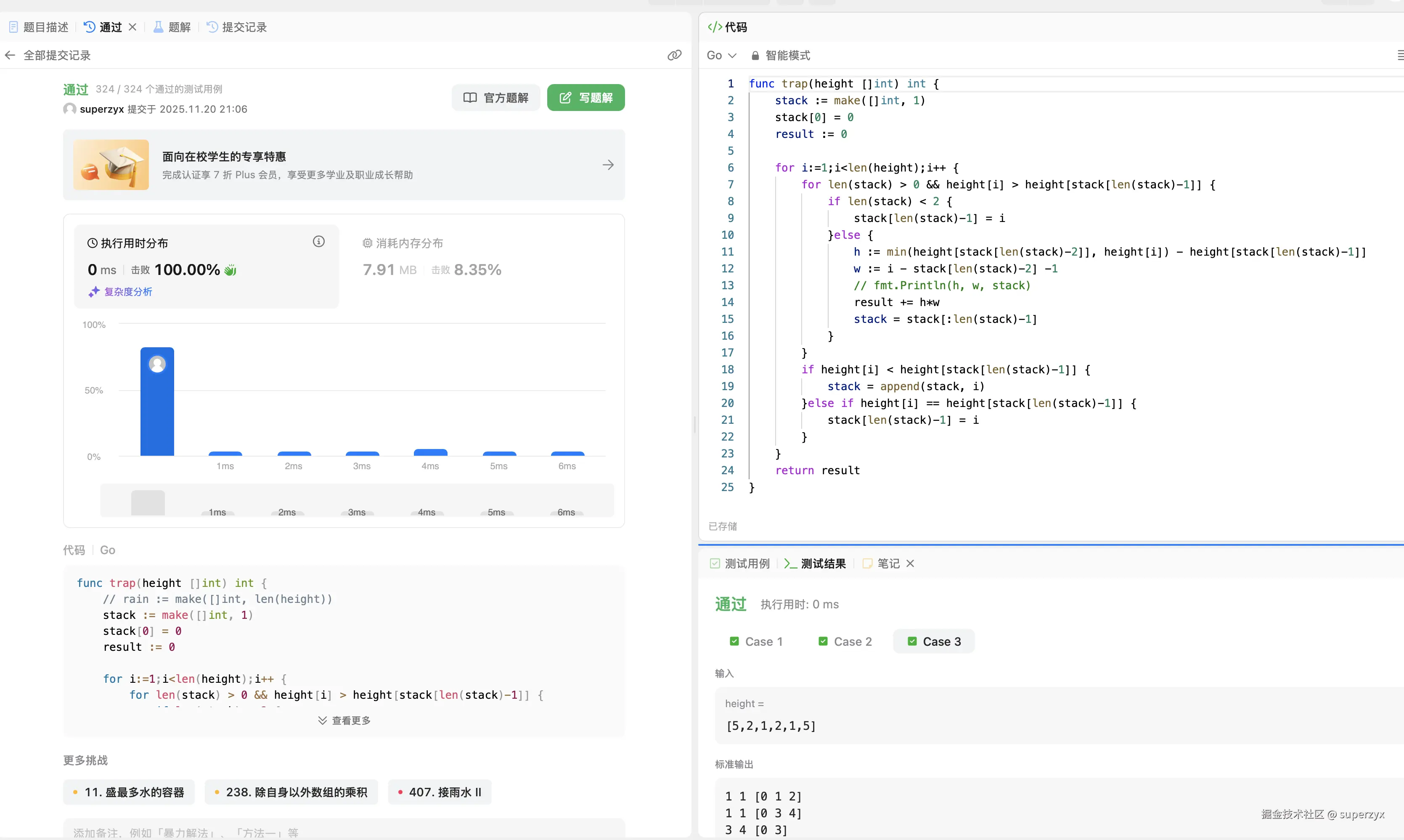Open the Go language dropdown
Screen dimensions: 1404x840
click(721, 55)
